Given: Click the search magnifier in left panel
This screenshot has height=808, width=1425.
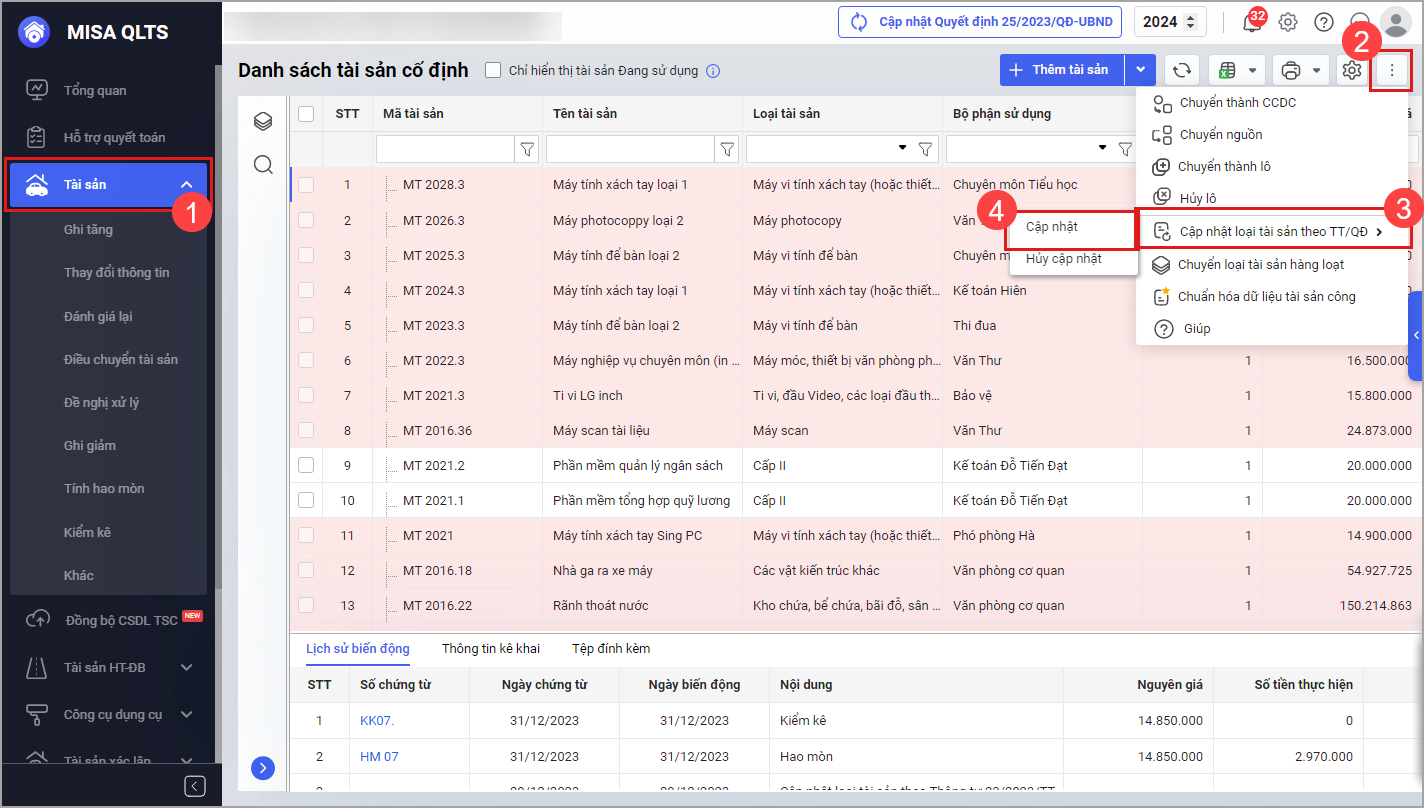Looking at the screenshot, I should 263,165.
